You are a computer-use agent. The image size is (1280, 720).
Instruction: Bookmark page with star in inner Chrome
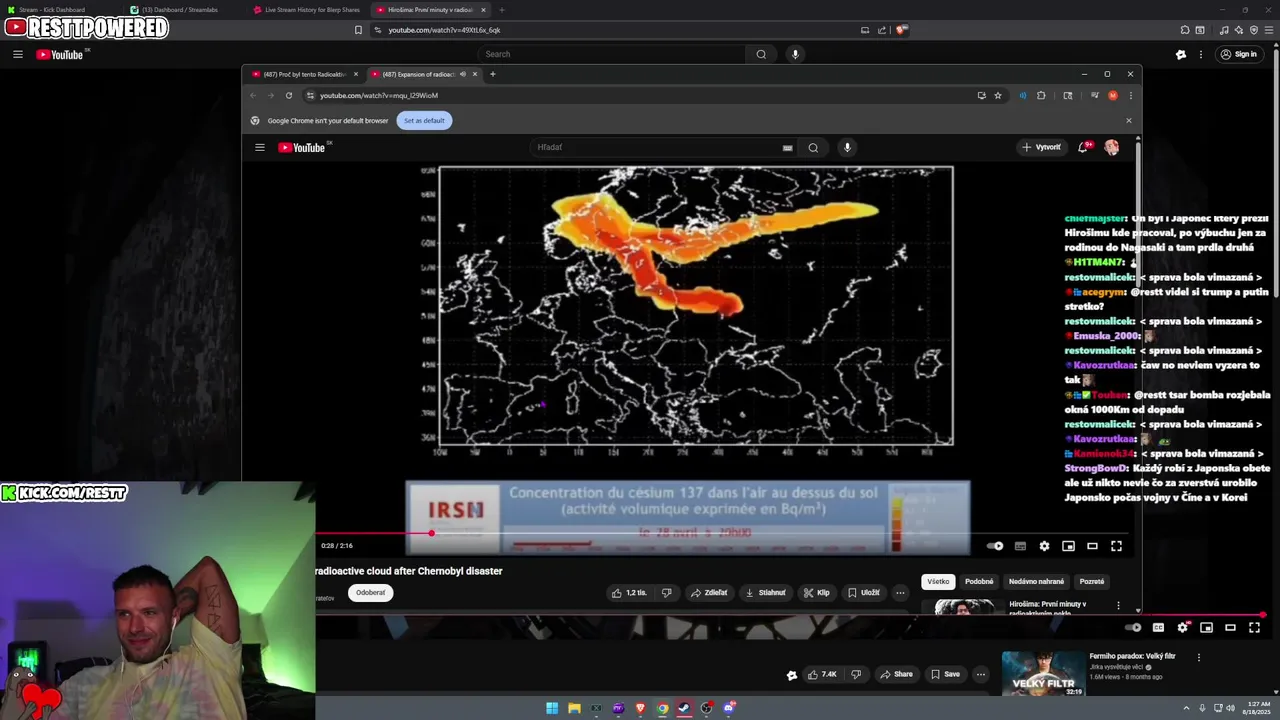[x=998, y=95]
